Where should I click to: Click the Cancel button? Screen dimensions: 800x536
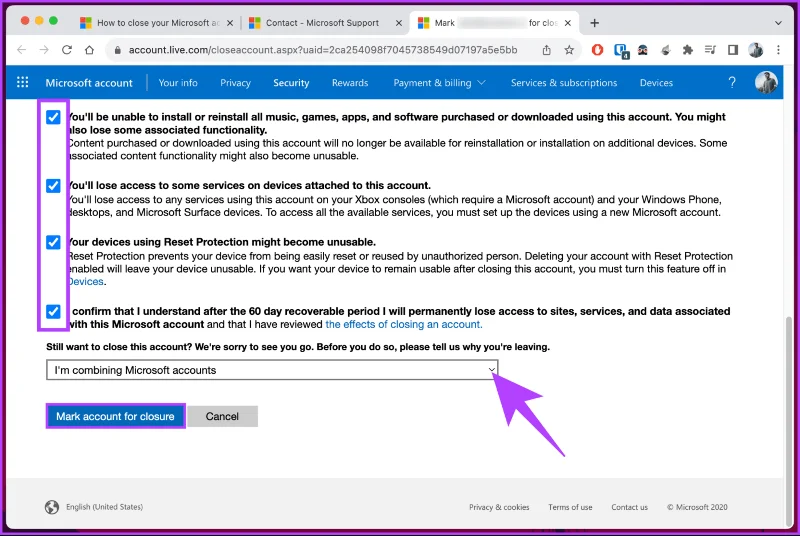(222, 416)
